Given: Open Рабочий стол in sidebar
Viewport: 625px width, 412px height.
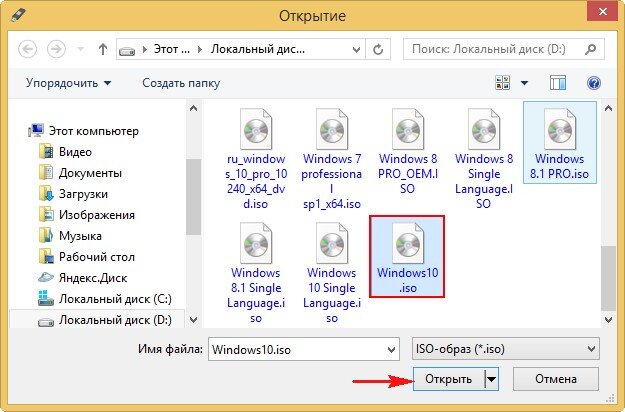Looking at the screenshot, I should click(86, 257).
